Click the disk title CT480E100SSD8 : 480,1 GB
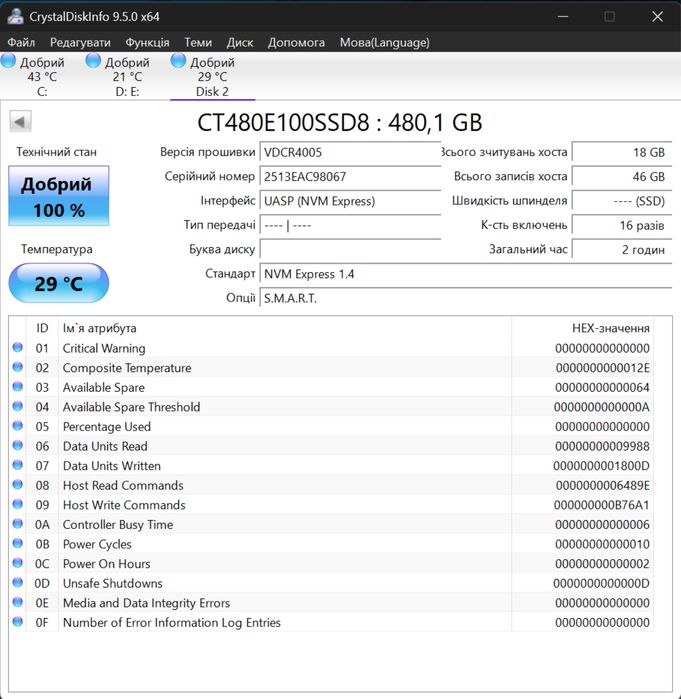 pos(340,122)
